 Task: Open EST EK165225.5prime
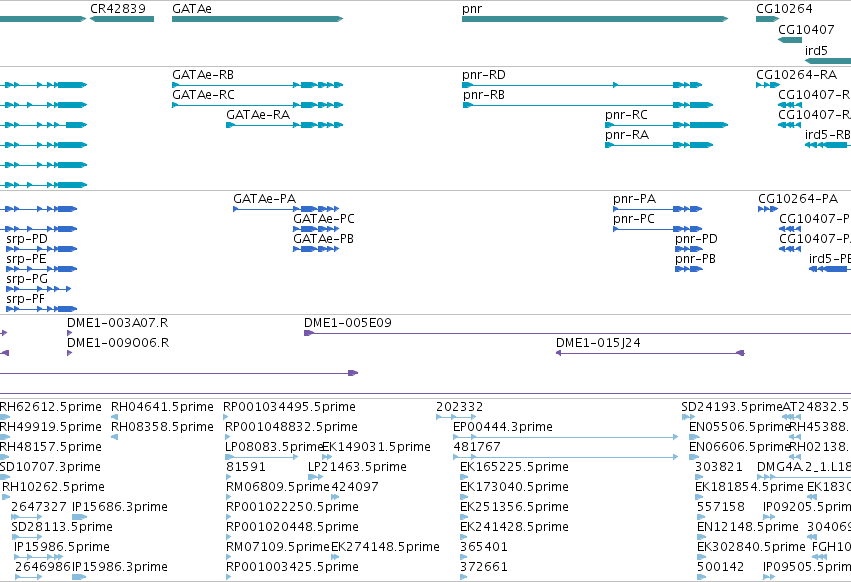pyautogui.click(x=514, y=467)
